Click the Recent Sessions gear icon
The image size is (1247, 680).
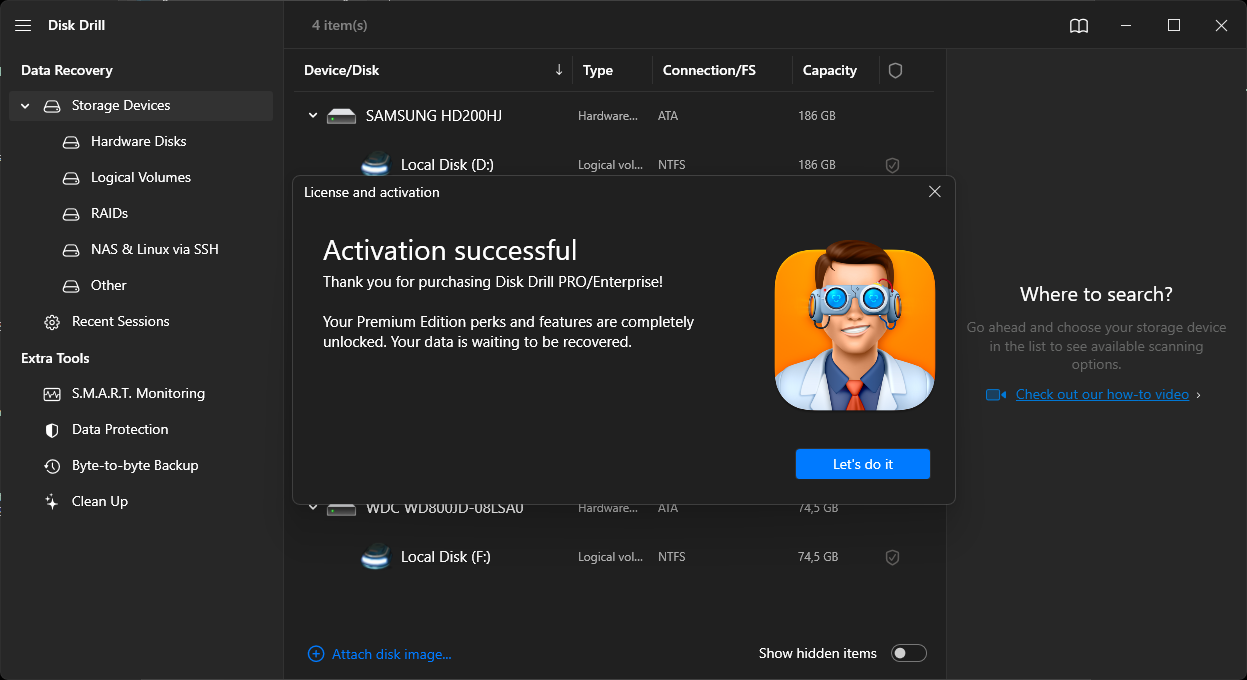coord(52,322)
